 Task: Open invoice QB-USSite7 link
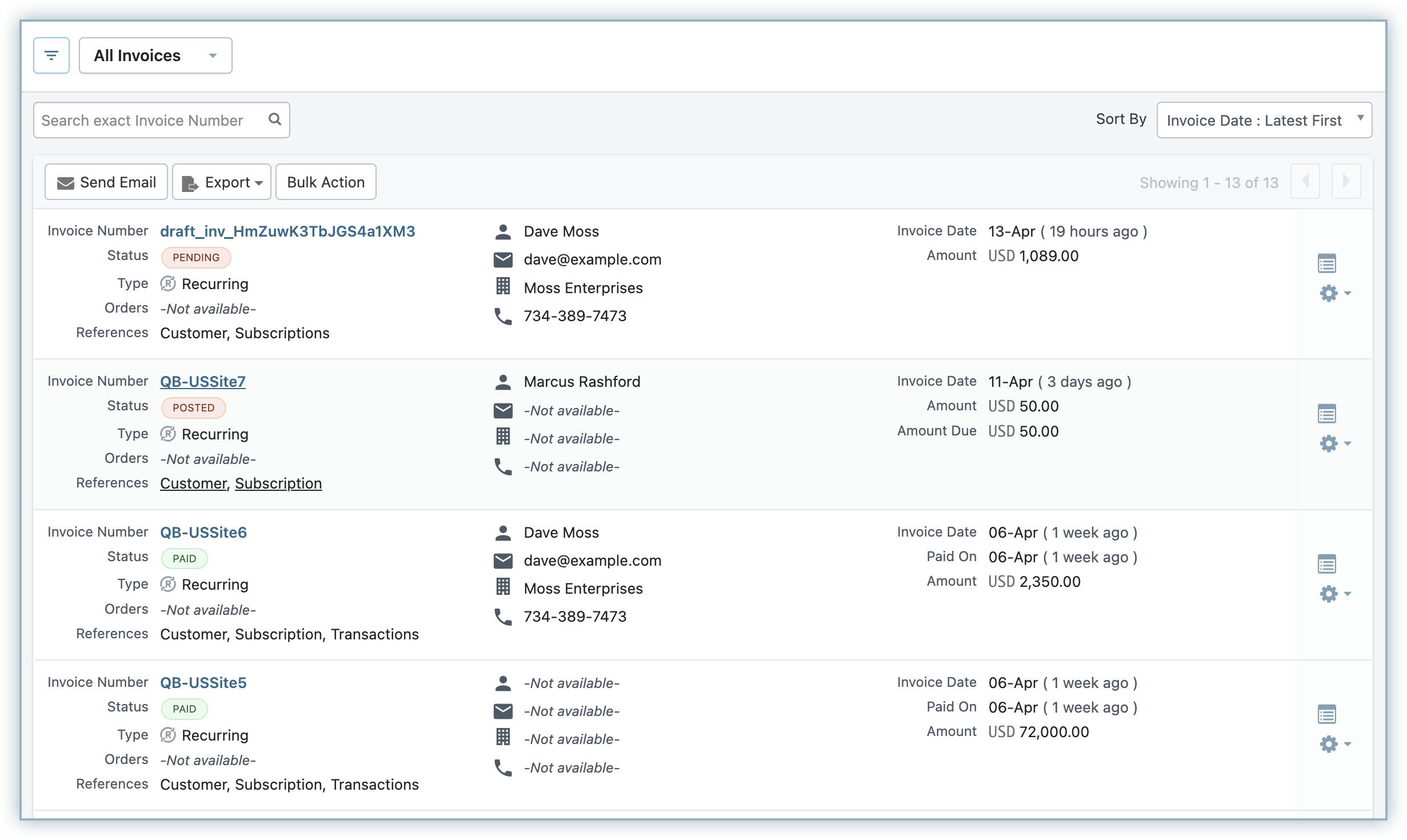click(x=203, y=382)
